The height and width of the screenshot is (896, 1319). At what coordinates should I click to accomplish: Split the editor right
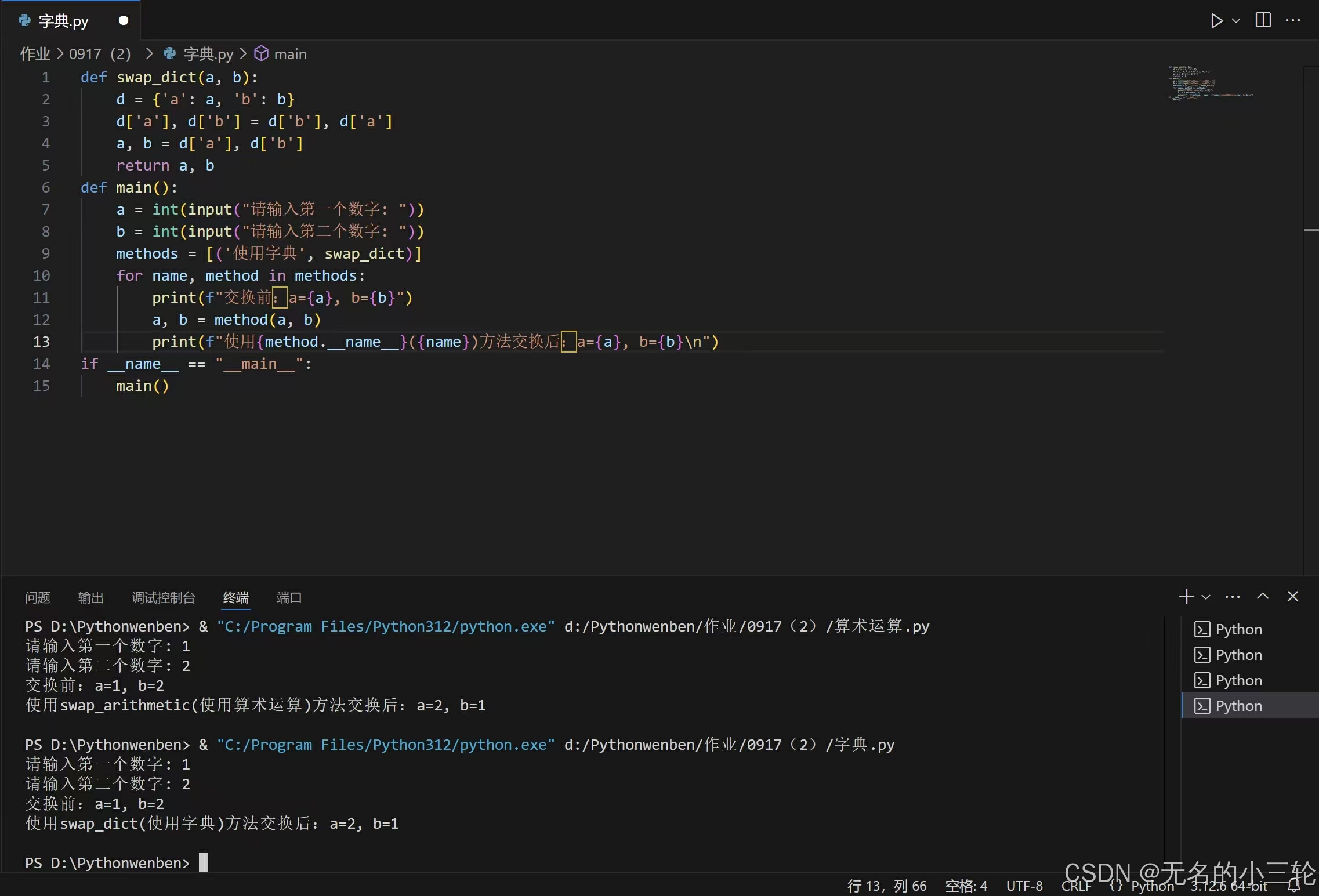coord(1263,20)
